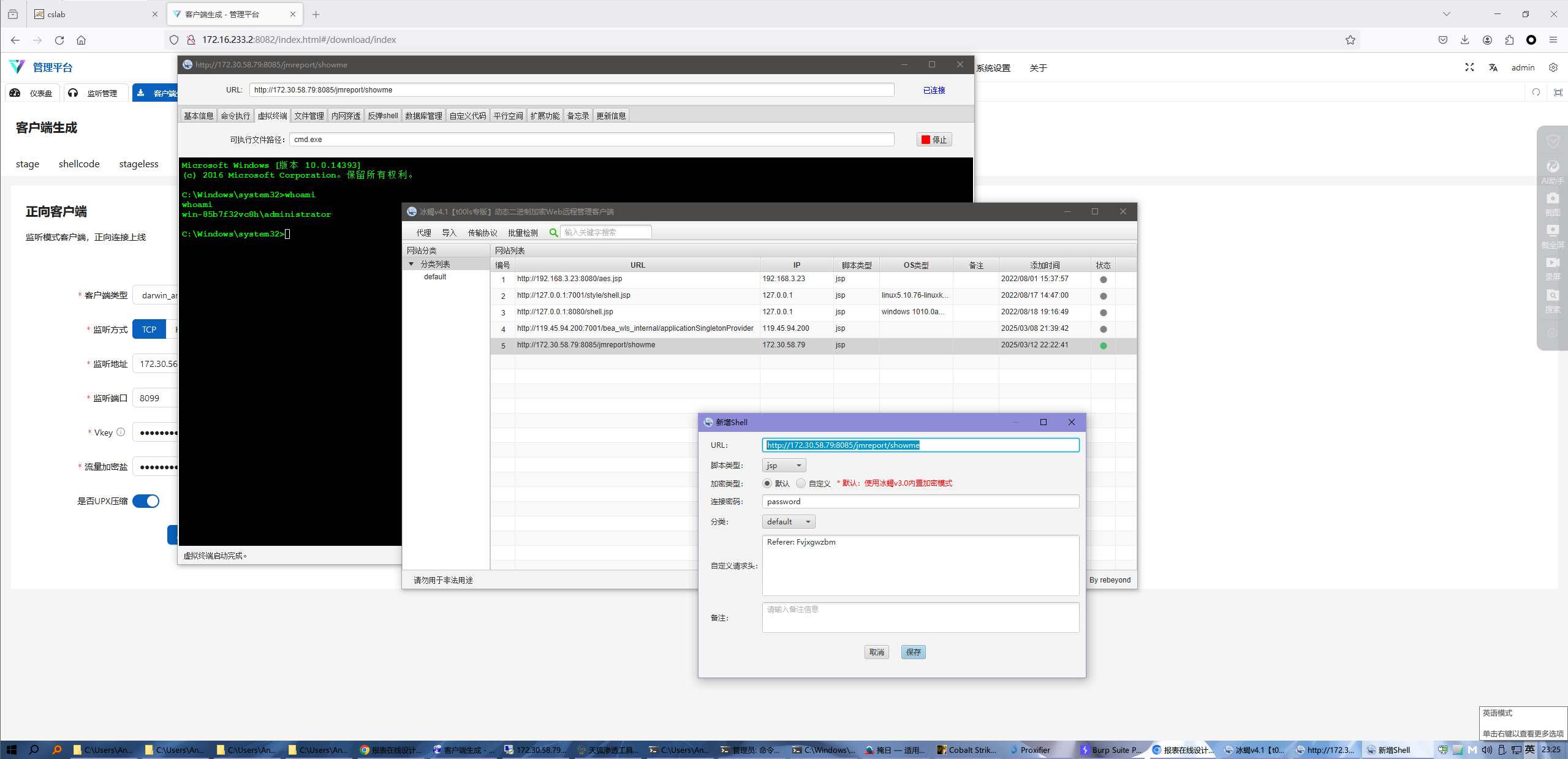Click the green search magnifier icon
This screenshot has width=1568, height=759.
[x=553, y=232]
